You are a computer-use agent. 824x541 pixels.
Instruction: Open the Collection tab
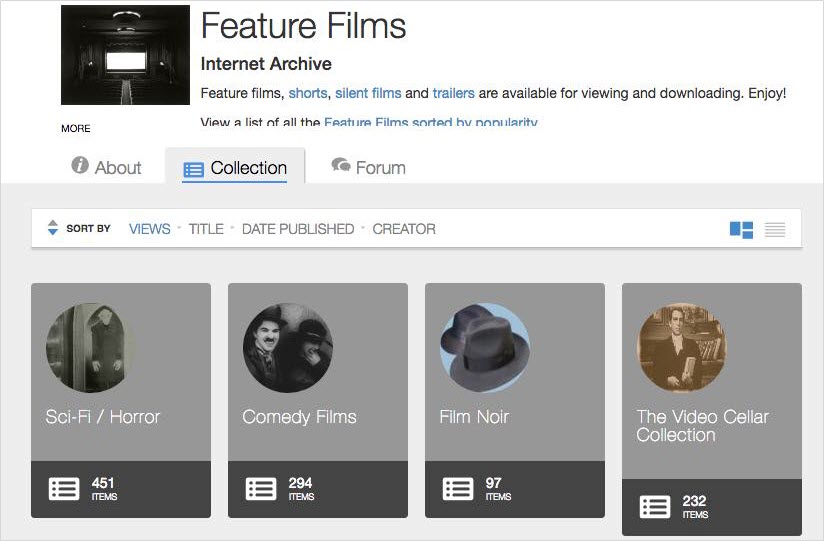(235, 166)
